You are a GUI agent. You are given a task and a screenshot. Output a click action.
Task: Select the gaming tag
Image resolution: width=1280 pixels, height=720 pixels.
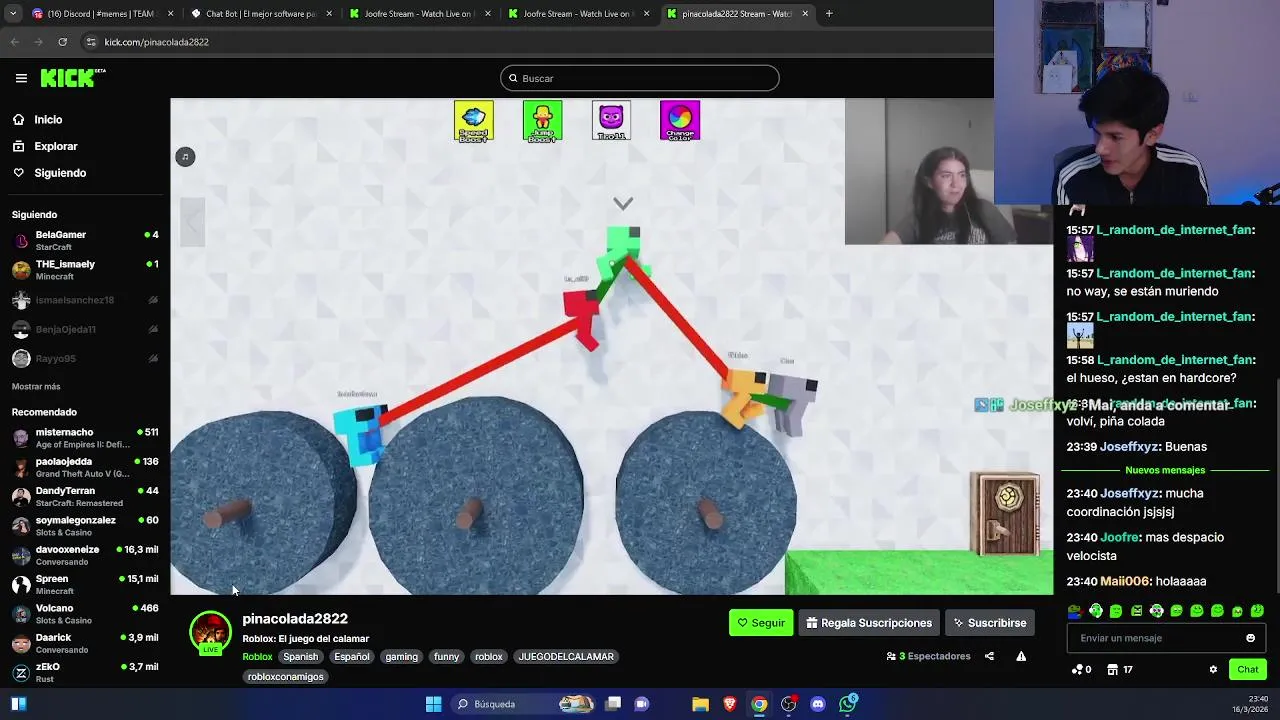[x=402, y=657]
